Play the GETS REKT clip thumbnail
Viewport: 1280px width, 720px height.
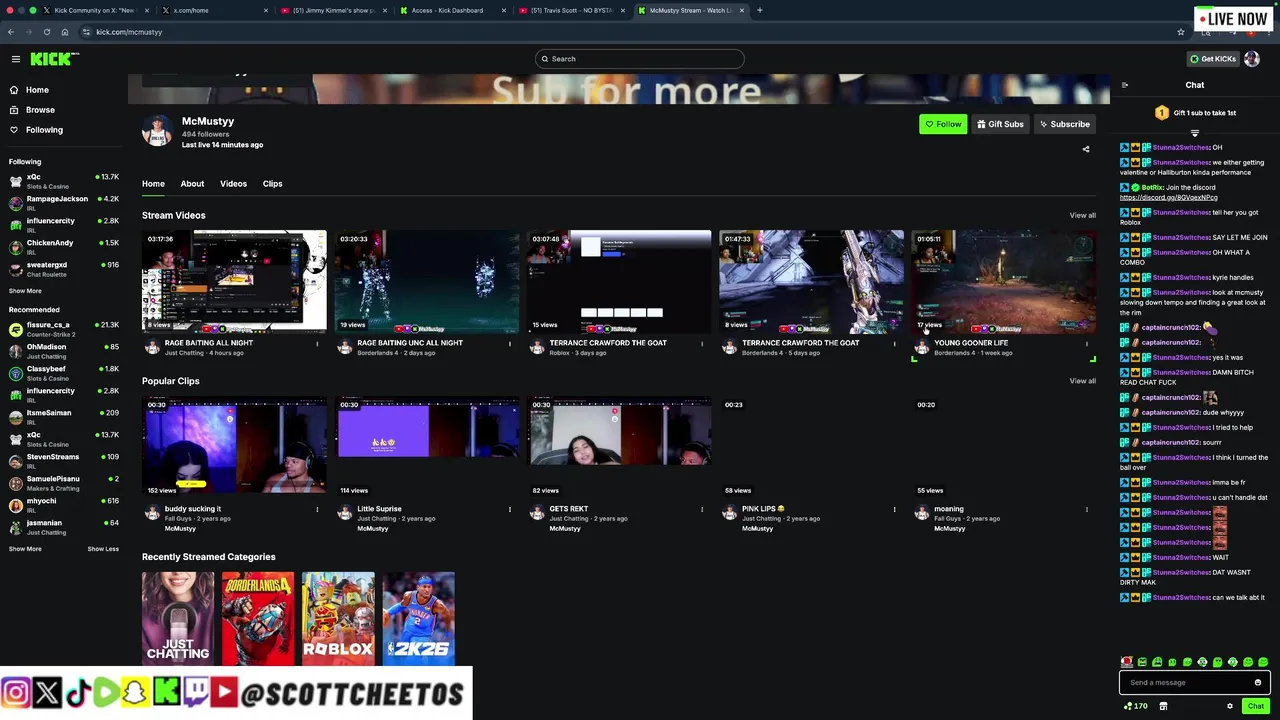[x=620, y=448]
